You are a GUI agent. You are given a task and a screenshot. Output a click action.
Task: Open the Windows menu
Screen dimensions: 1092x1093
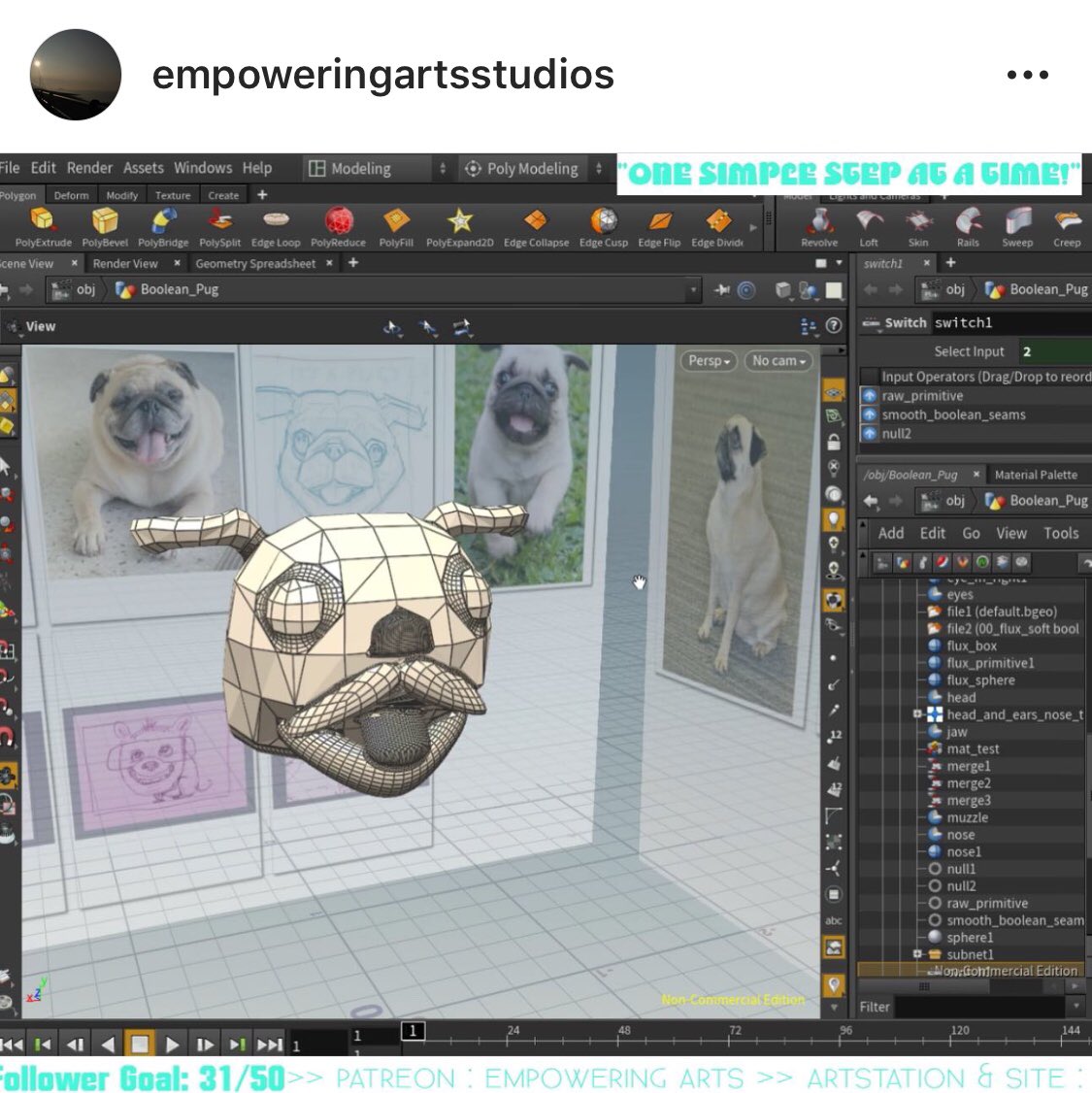(203, 167)
